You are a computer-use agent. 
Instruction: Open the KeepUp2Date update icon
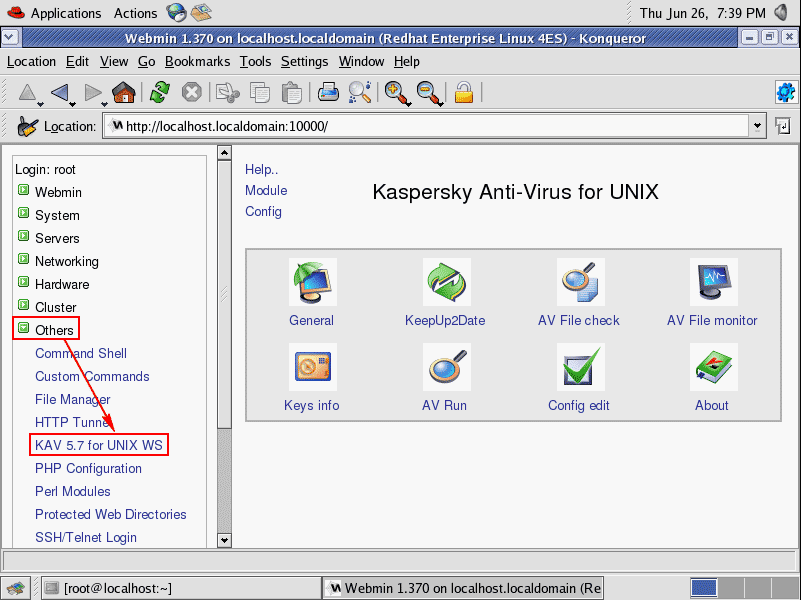click(x=446, y=282)
